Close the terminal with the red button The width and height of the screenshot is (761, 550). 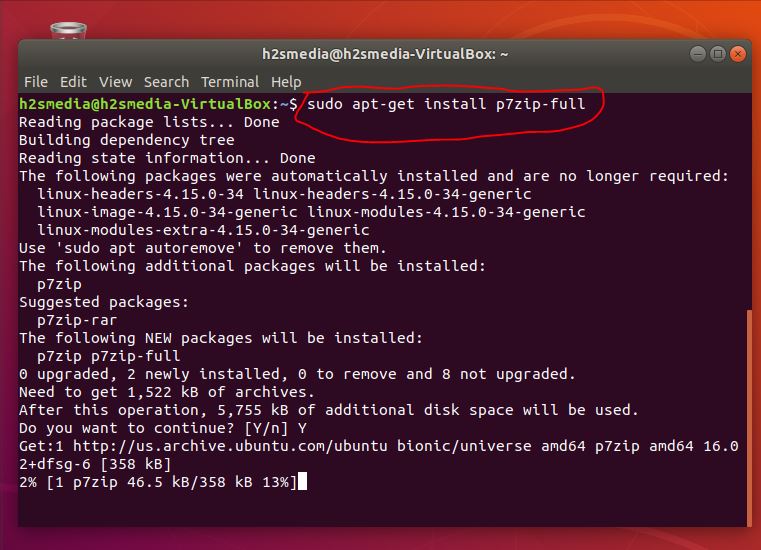click(x=738, y=53)
